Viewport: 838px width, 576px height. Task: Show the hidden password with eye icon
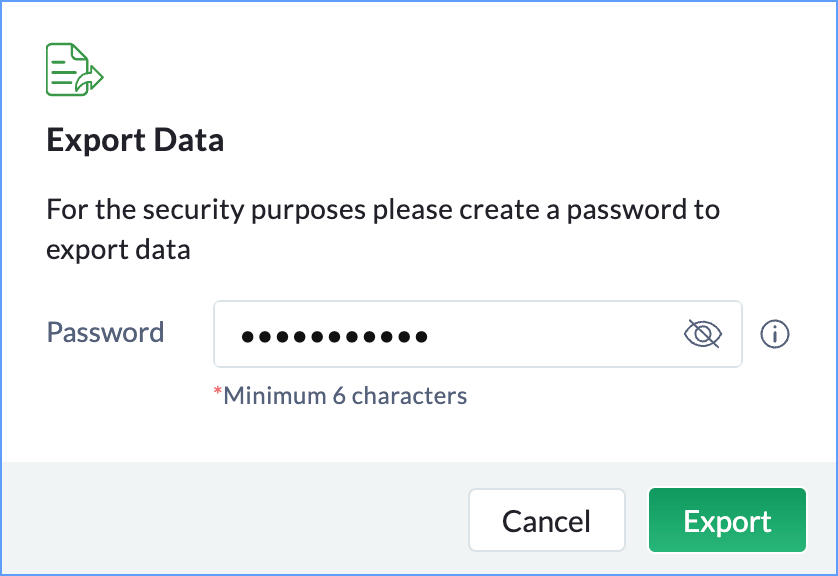tap(702, 334)
